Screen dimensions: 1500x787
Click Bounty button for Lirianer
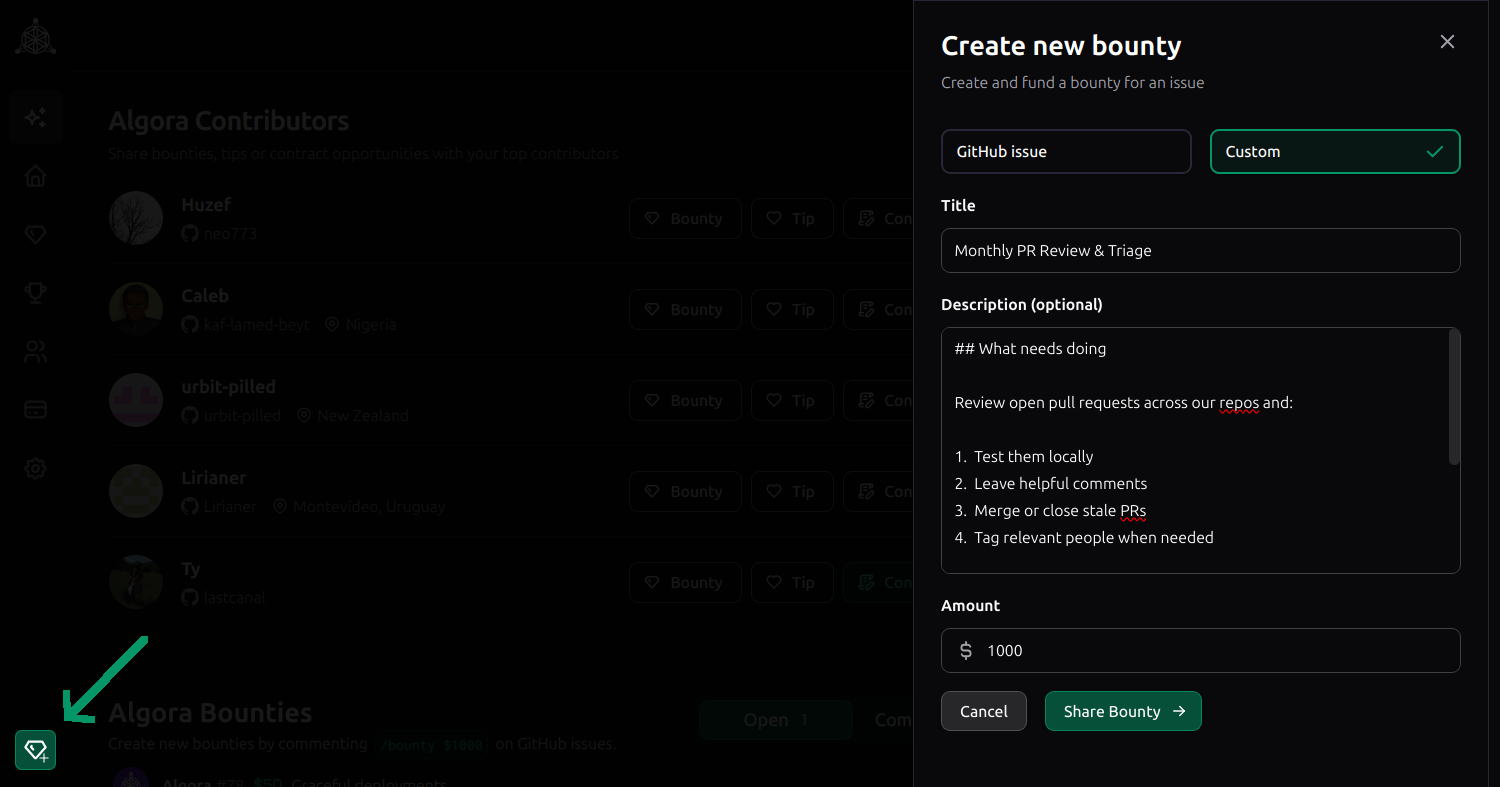click(685, 491)
